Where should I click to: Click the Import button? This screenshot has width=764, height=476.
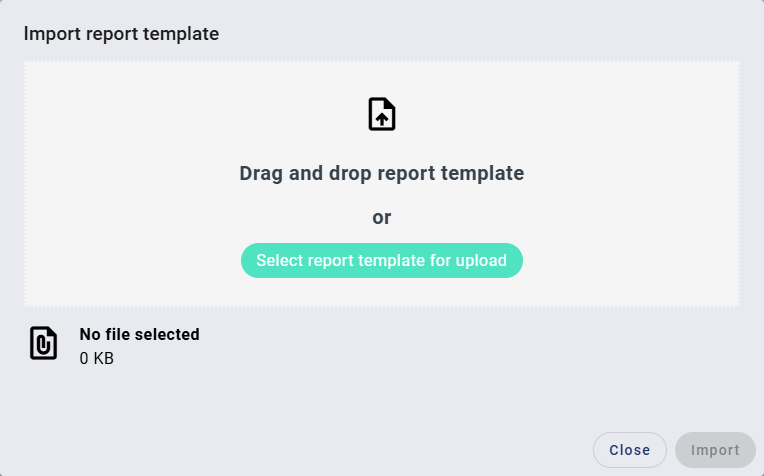(715, 450)
